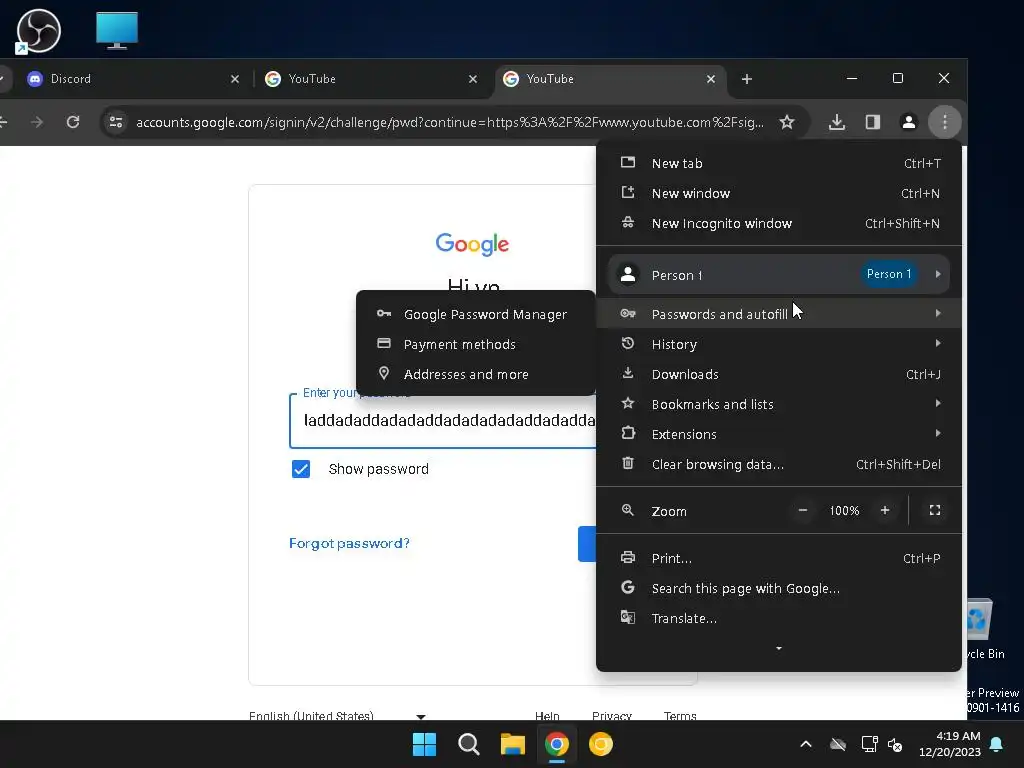The height and width of the screenshot is (768, 1024).
Task: Close the active YouTube tab
Action: 711,79
